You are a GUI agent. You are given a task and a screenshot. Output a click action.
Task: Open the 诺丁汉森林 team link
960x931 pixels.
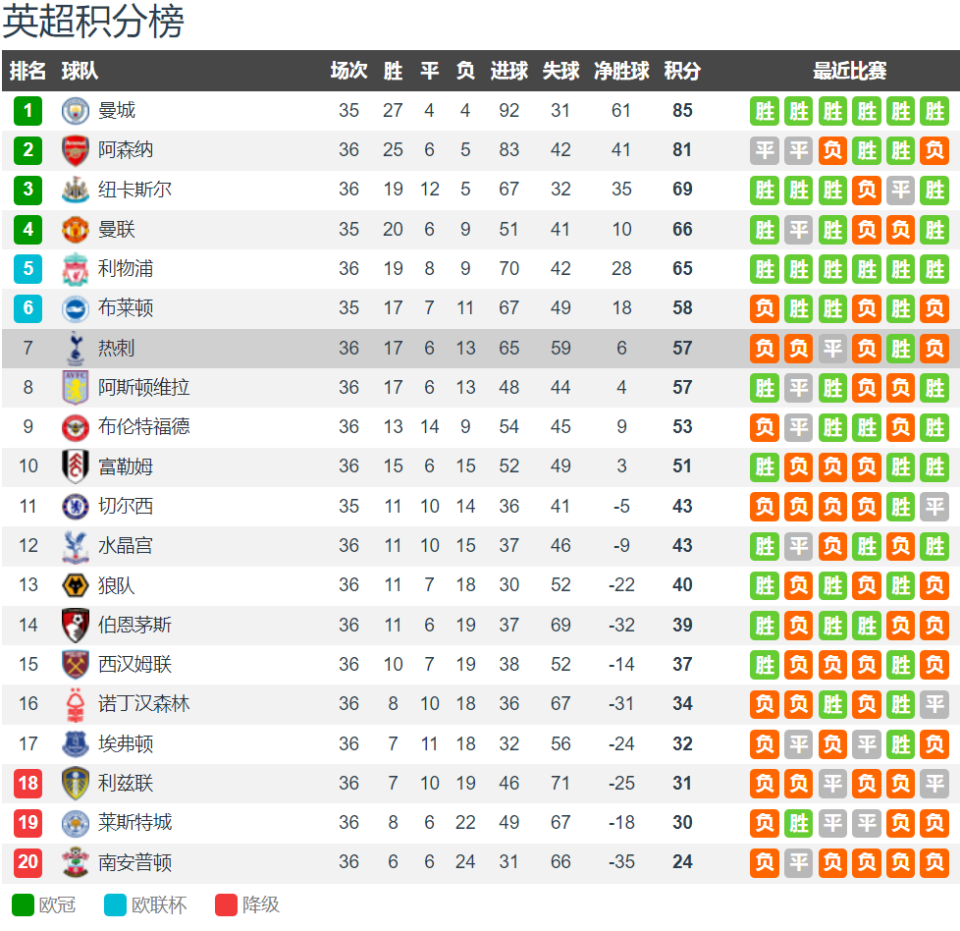144,704
